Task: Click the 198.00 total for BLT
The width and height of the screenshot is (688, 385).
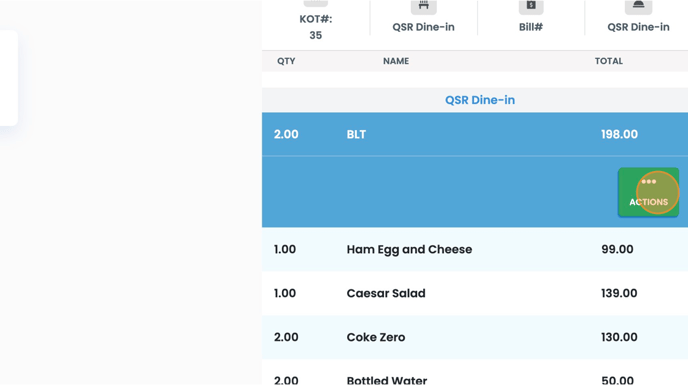Action: point(619,134)
